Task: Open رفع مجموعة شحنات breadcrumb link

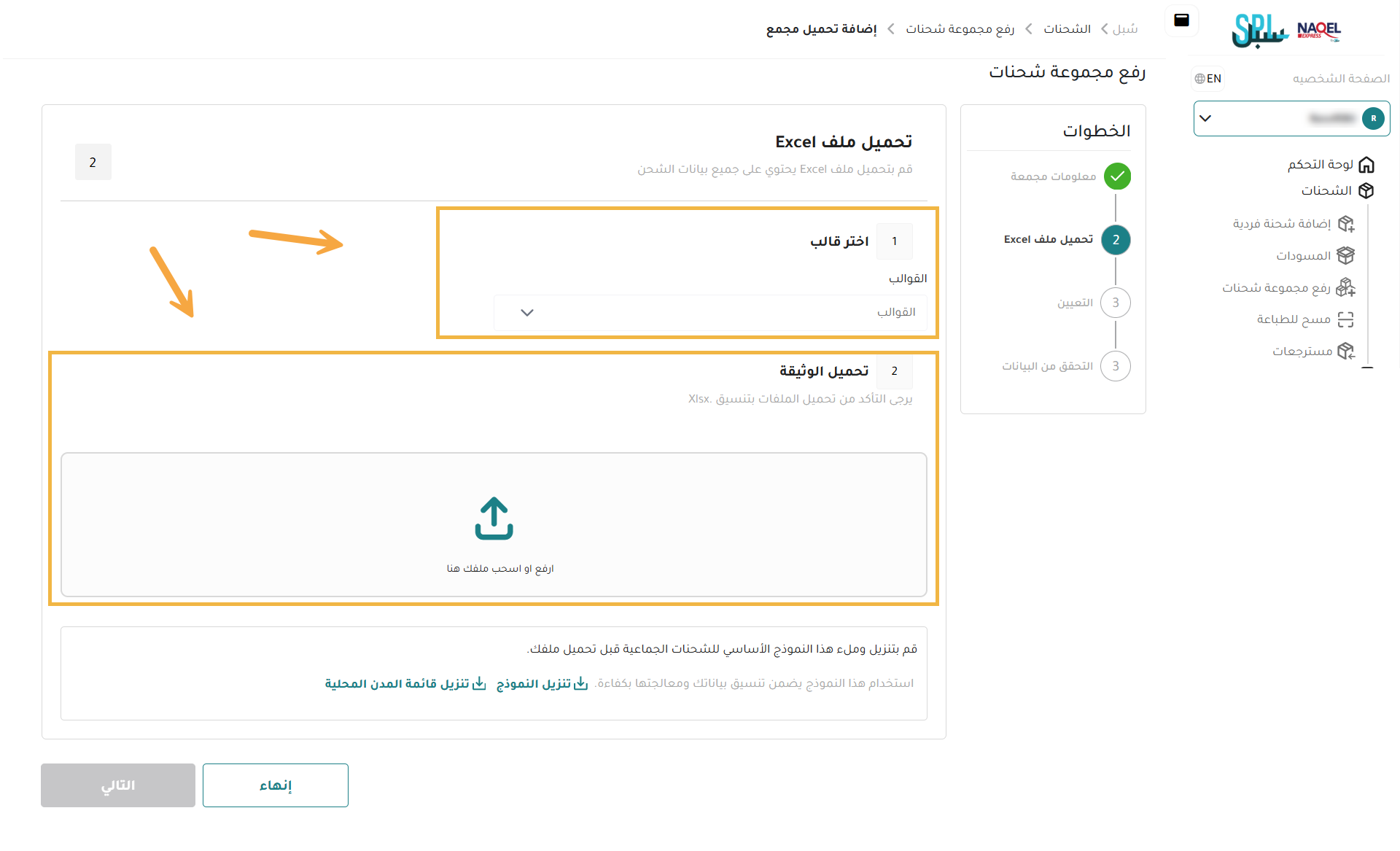Action: pos(960,29)
